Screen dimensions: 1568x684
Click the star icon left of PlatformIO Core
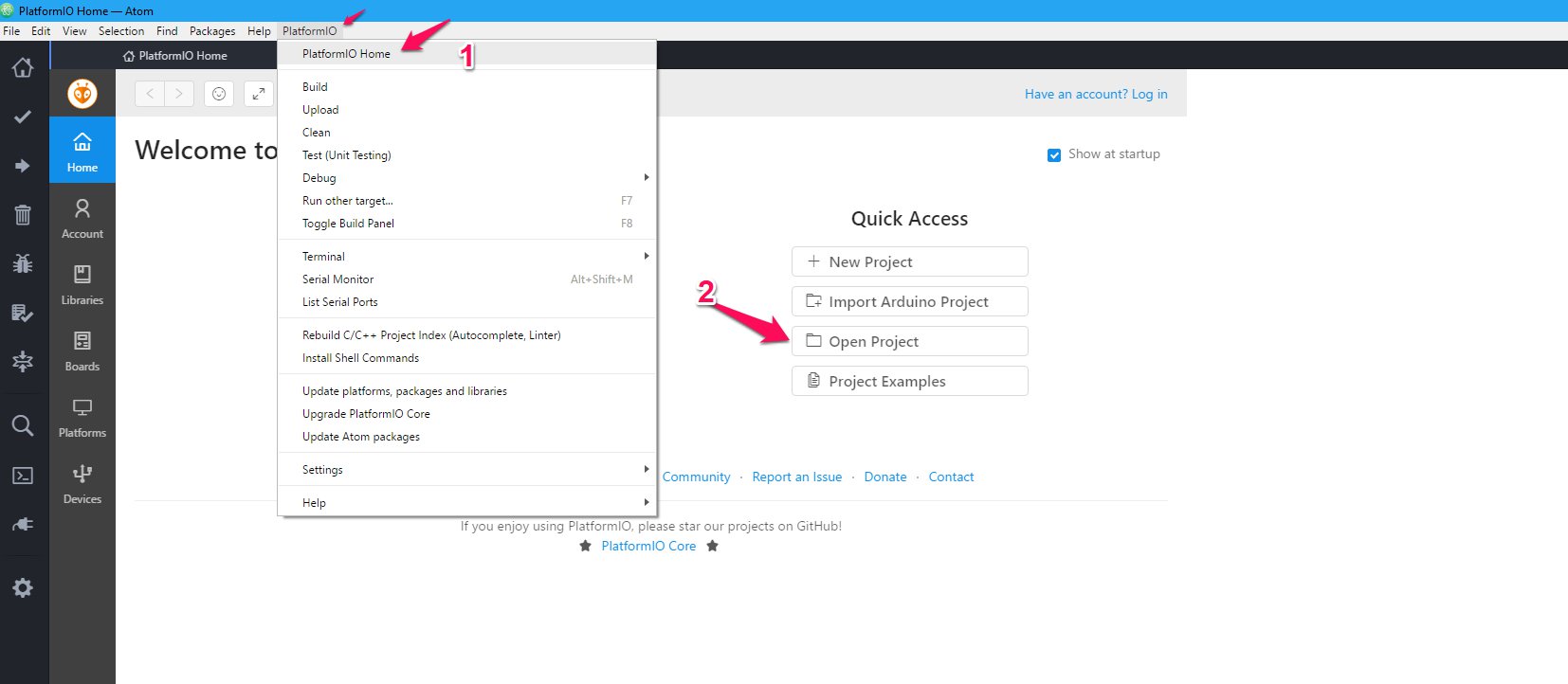point(585,546)
